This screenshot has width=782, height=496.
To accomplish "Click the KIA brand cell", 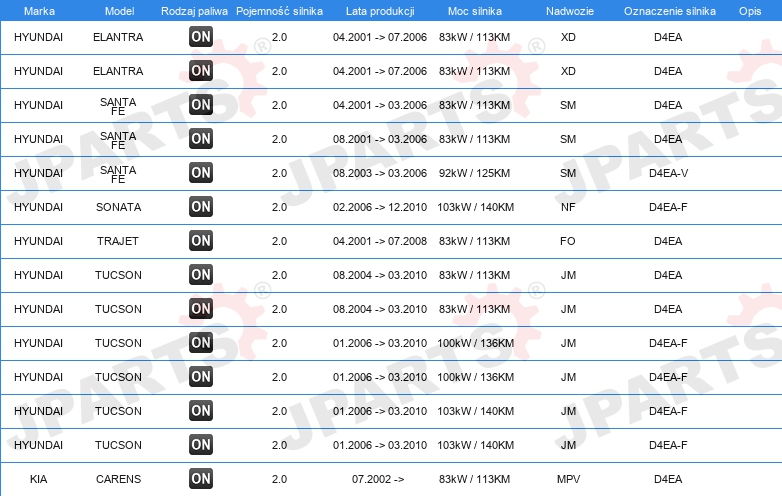I will tap(38, 479).
